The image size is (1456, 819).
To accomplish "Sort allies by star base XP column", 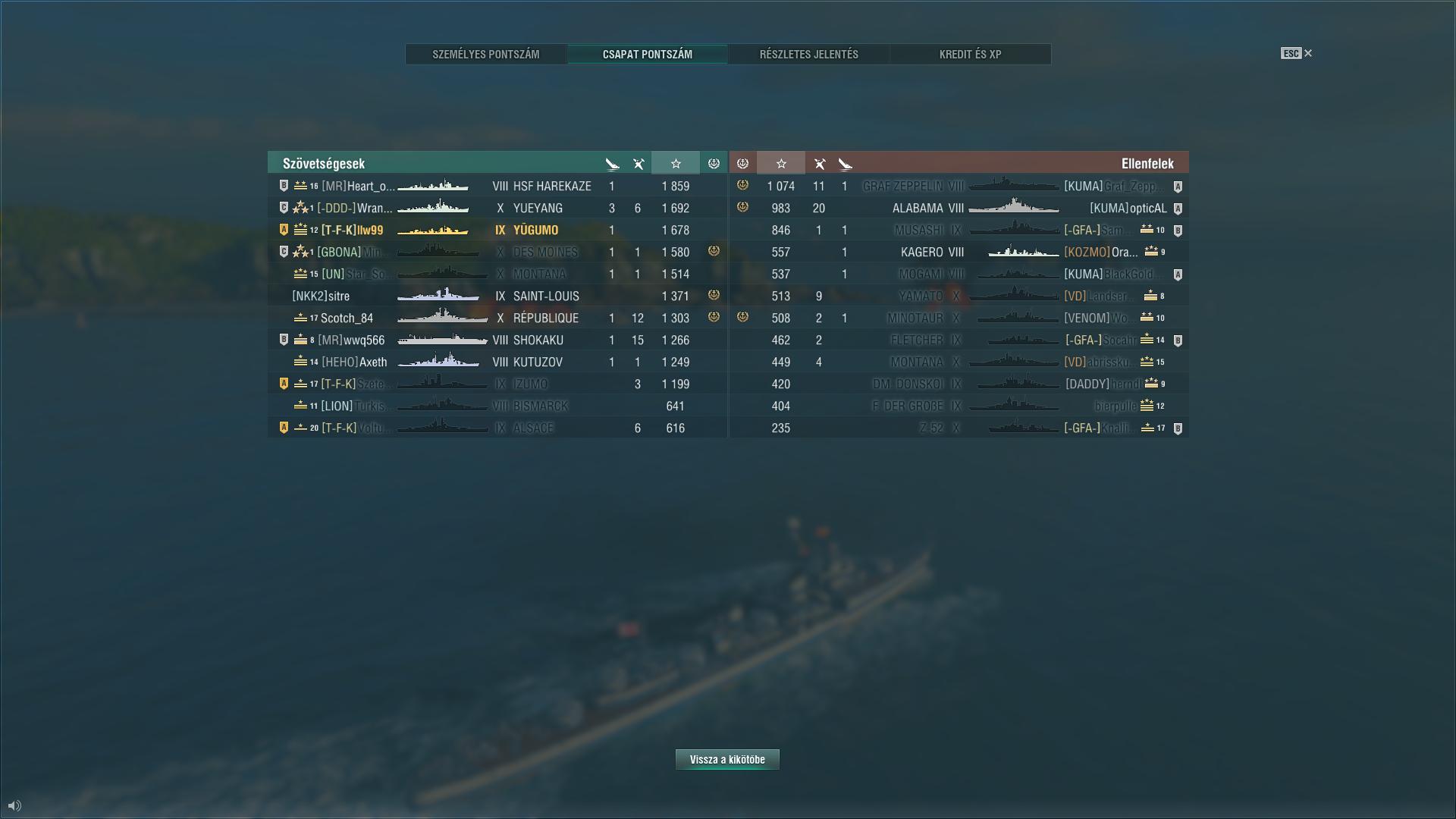I will 676,163.
